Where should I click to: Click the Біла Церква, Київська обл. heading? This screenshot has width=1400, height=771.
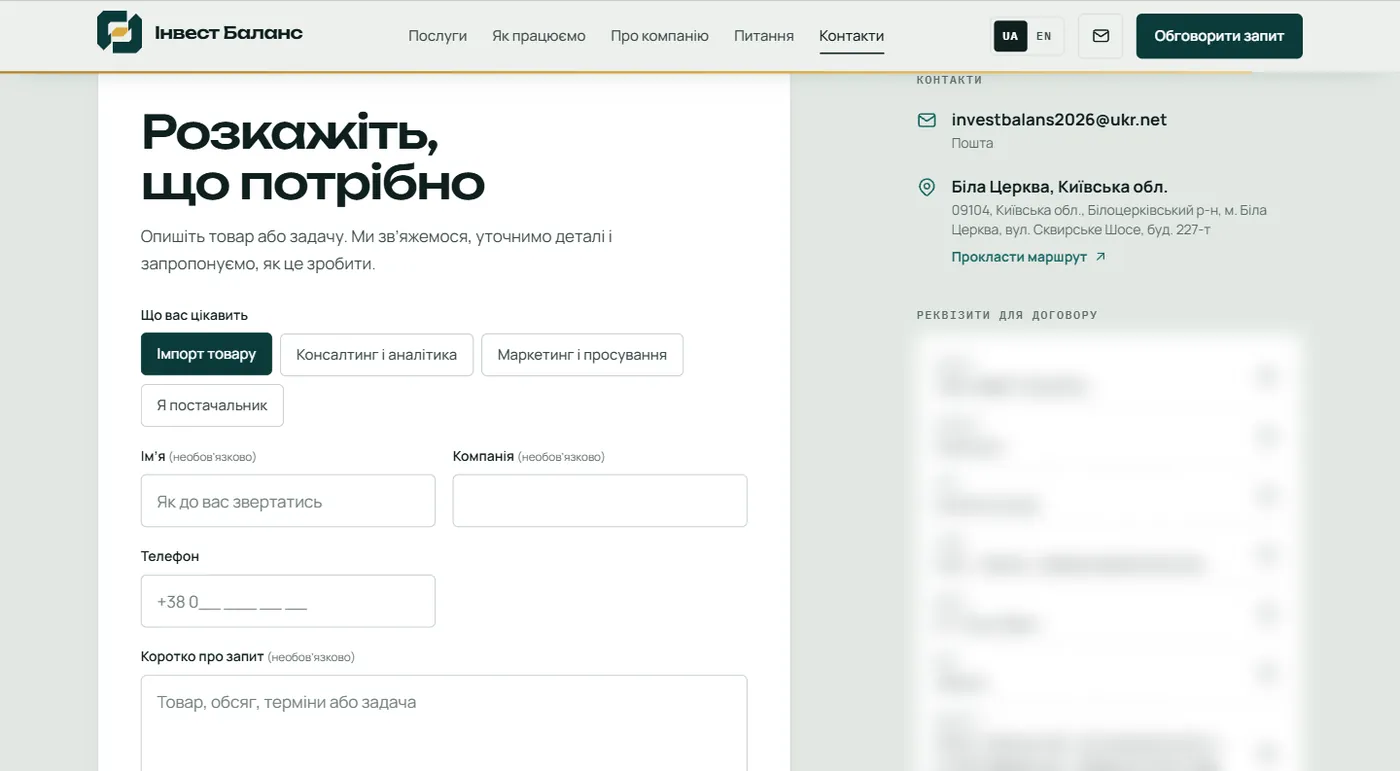point(1059,187)
